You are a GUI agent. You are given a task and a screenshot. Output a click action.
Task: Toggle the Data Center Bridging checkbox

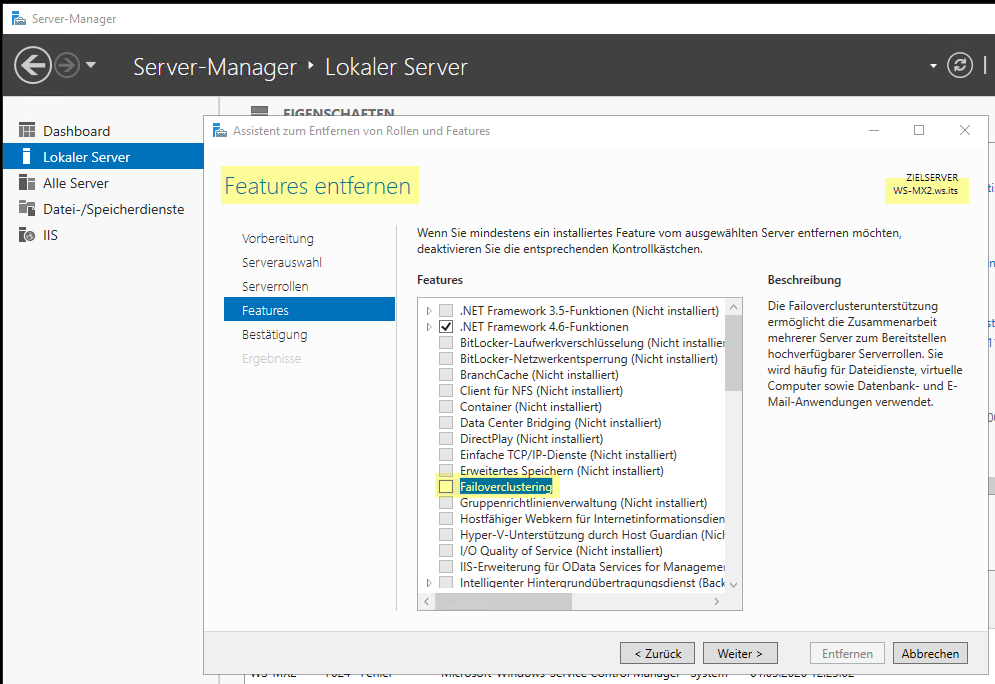[x=446, y=423]
